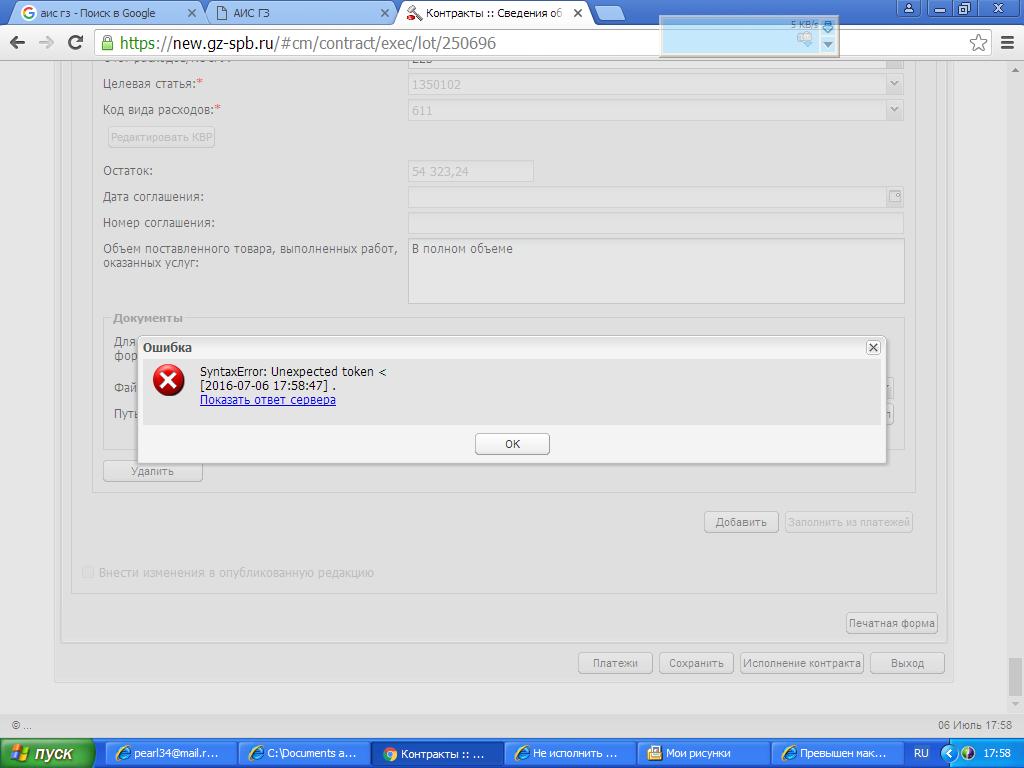Click the green padlock security icon
Image resolution: width=1024 pixels, height=768 pixels.
click(108, 43)
